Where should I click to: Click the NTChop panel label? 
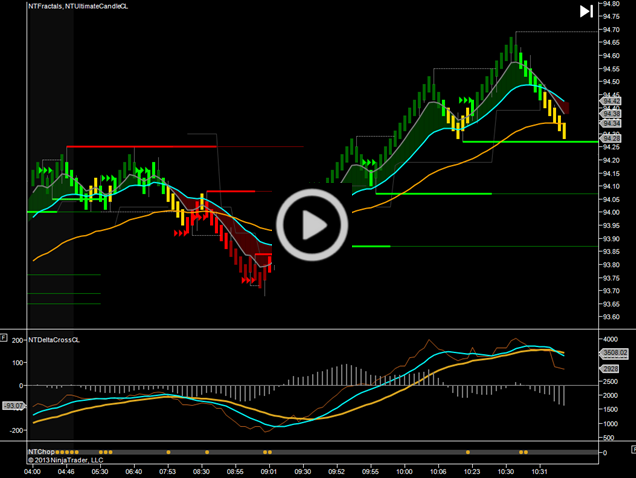click(44, 452)
